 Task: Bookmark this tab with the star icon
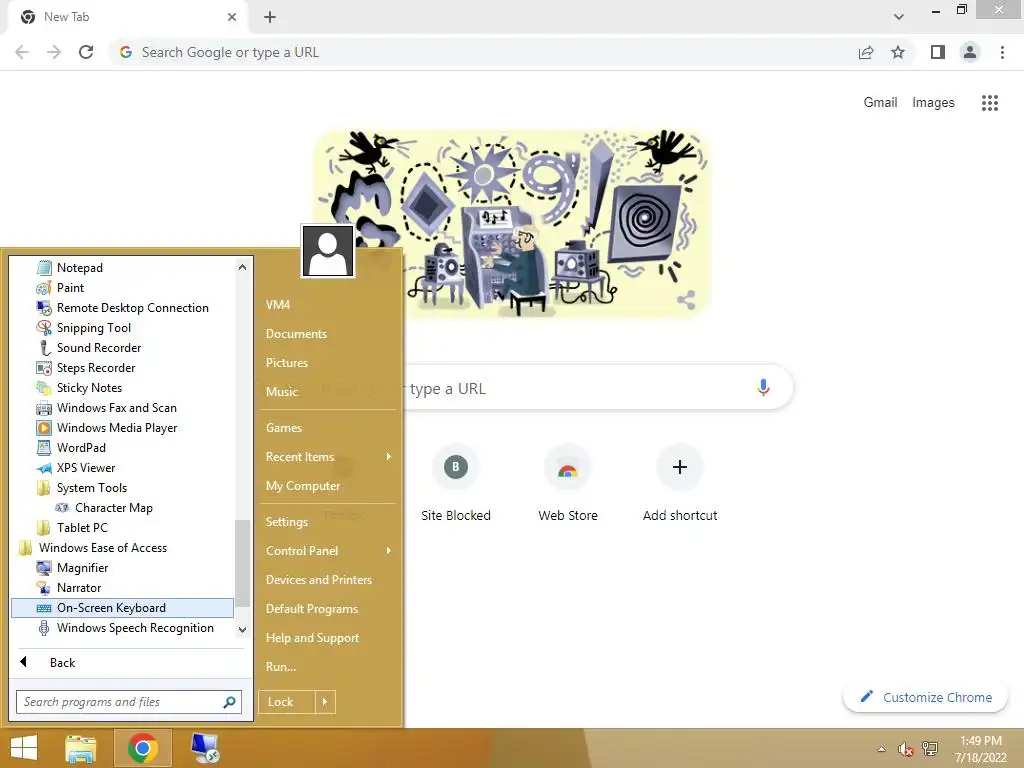tap(898, 52)
